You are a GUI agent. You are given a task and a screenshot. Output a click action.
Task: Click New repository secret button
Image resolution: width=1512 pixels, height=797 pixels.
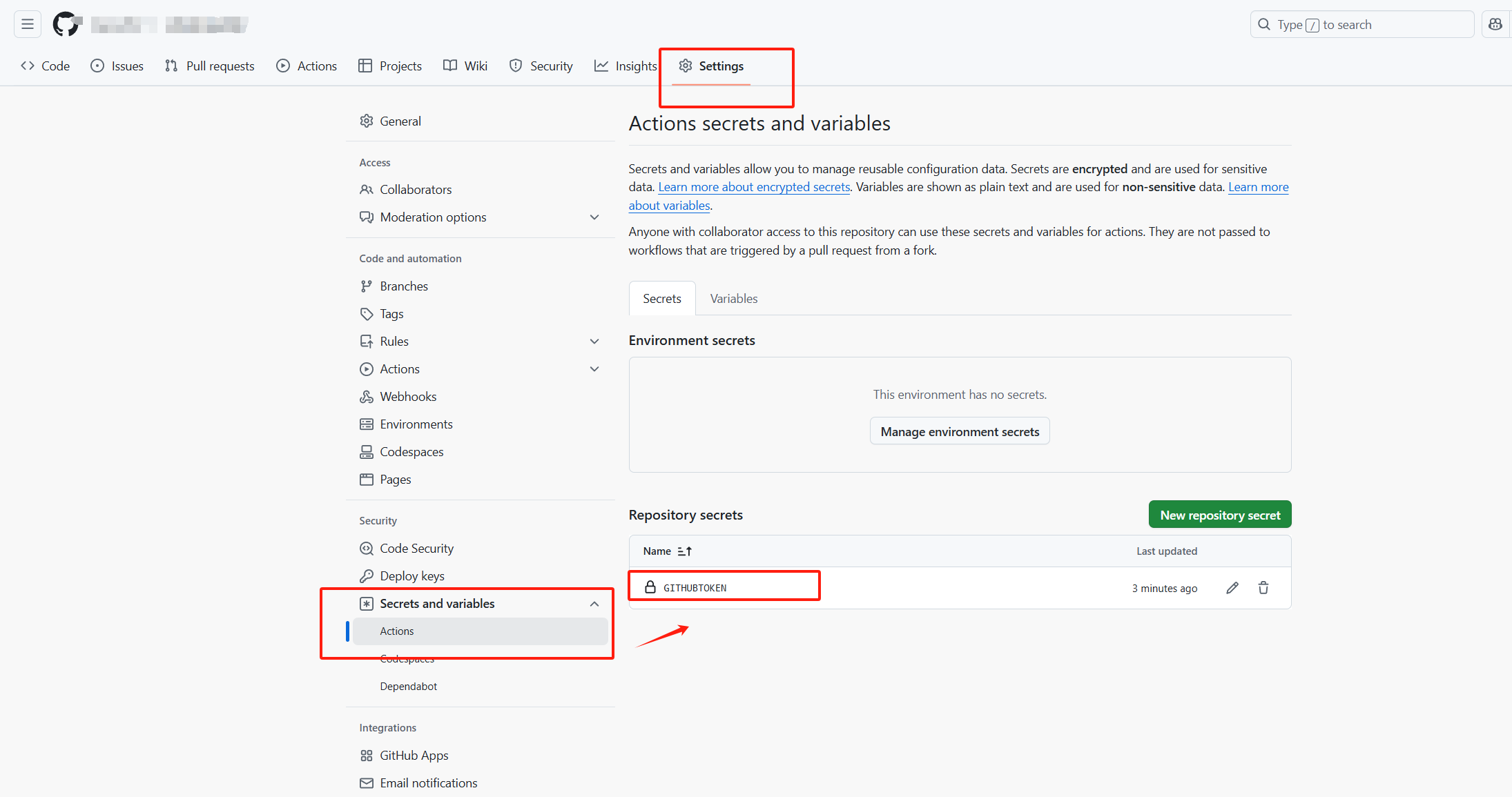coord(1219,515)
